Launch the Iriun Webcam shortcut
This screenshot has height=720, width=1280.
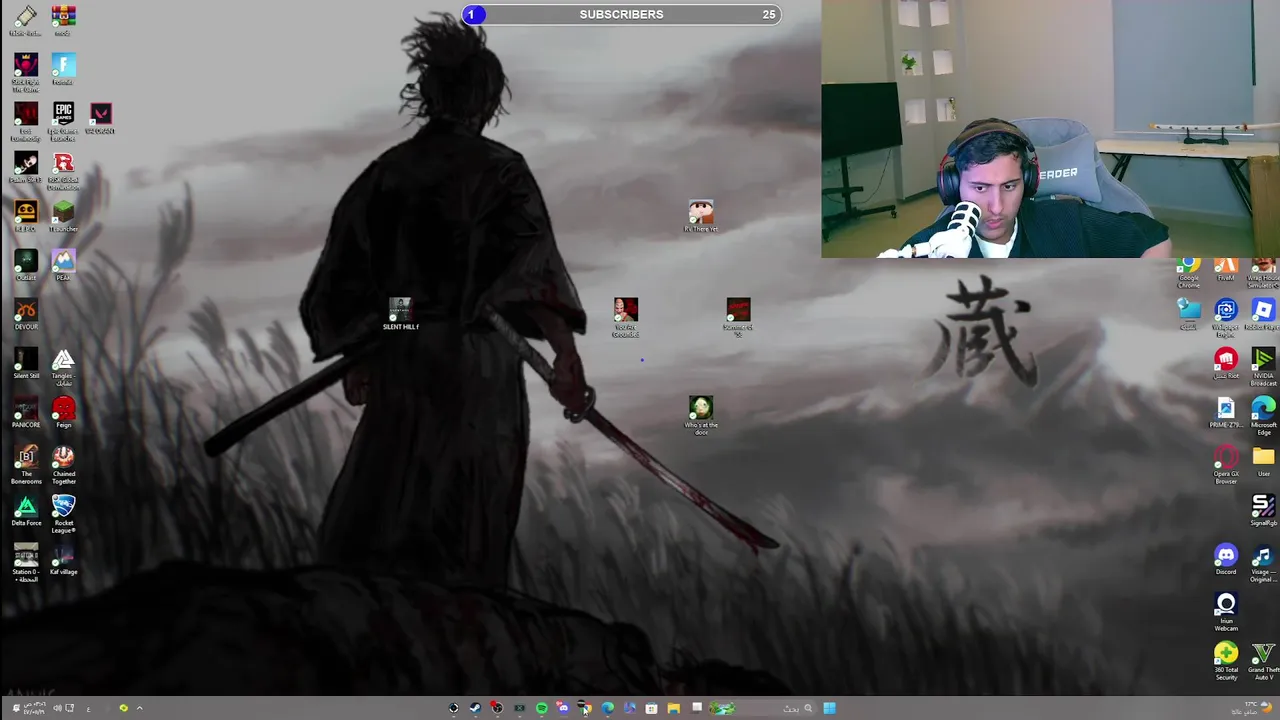(1226, 611)
